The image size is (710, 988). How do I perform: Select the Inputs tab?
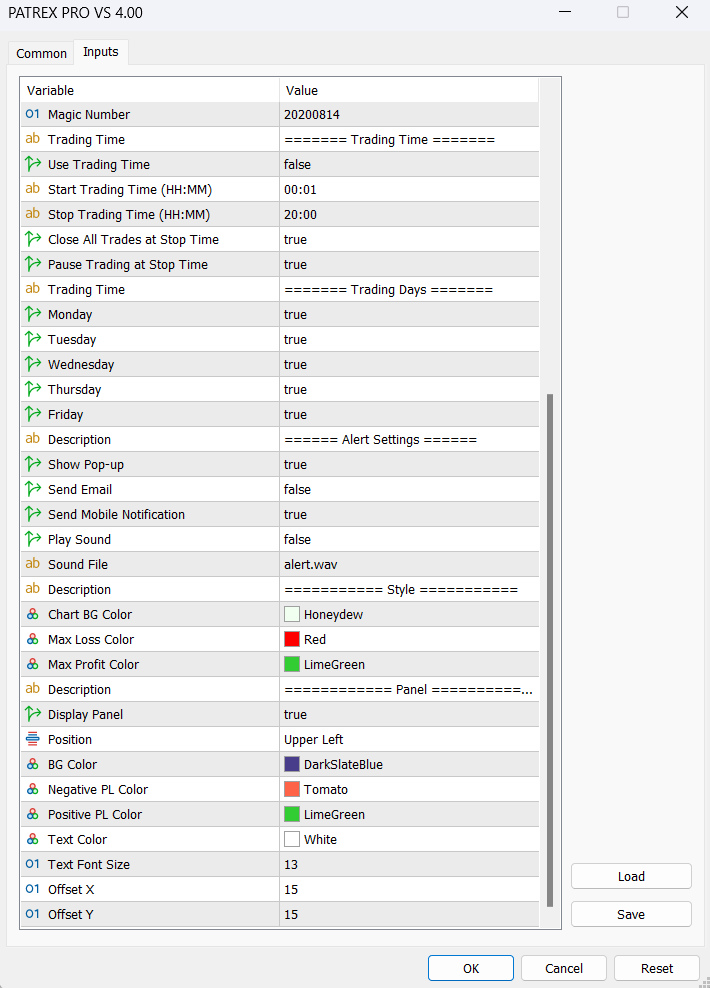[x=101, y=52]
